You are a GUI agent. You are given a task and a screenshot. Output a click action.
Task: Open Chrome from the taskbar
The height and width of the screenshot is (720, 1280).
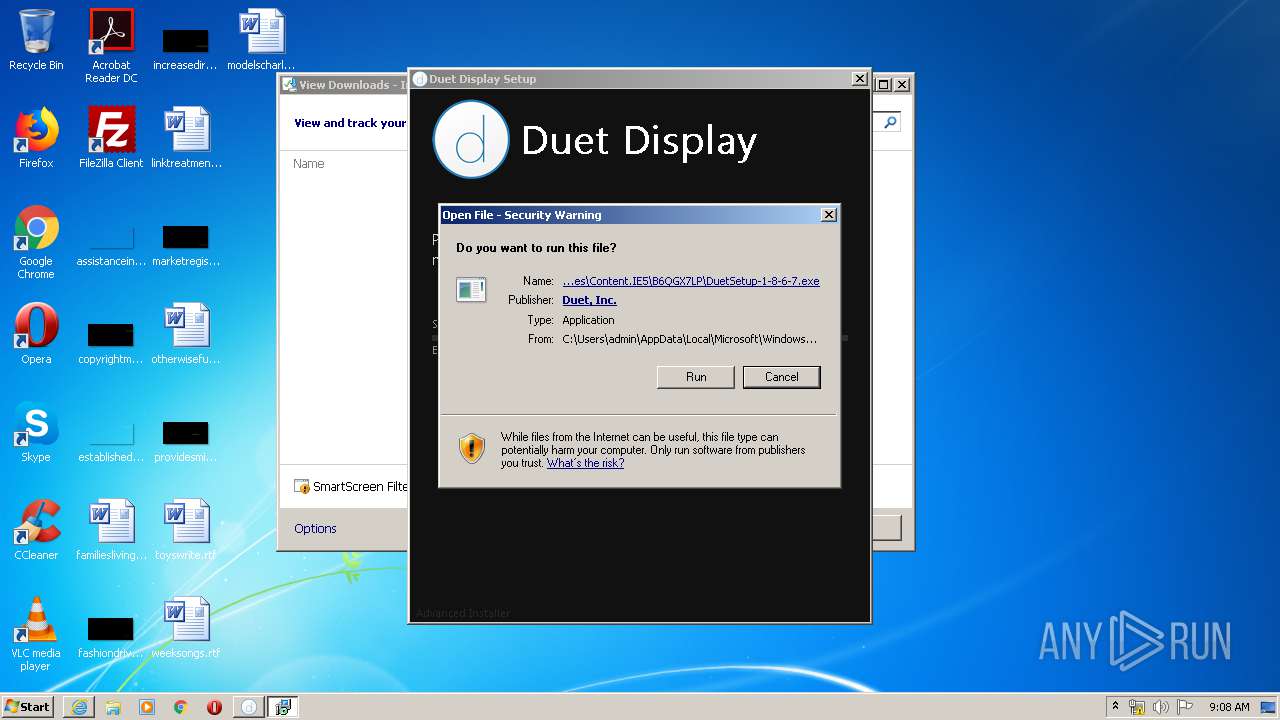pyautogui.click(x=181, y=707)
